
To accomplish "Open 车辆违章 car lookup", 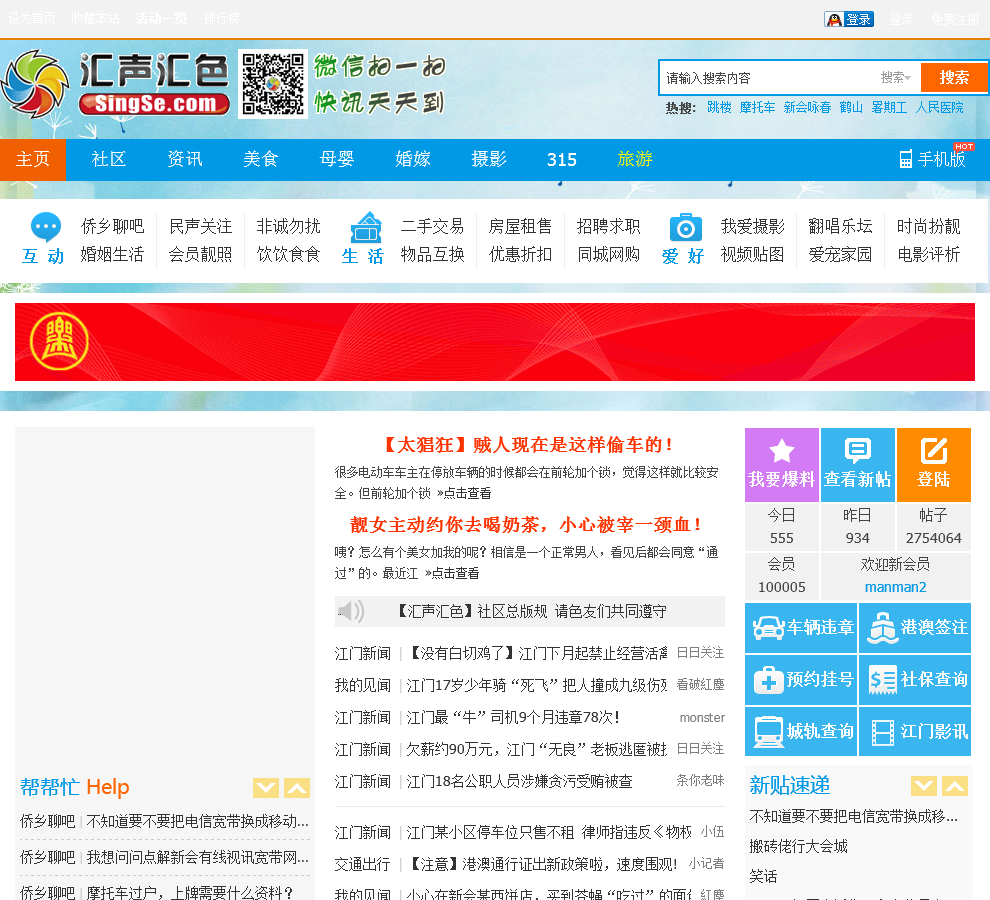I will click(x=801, y=628).
